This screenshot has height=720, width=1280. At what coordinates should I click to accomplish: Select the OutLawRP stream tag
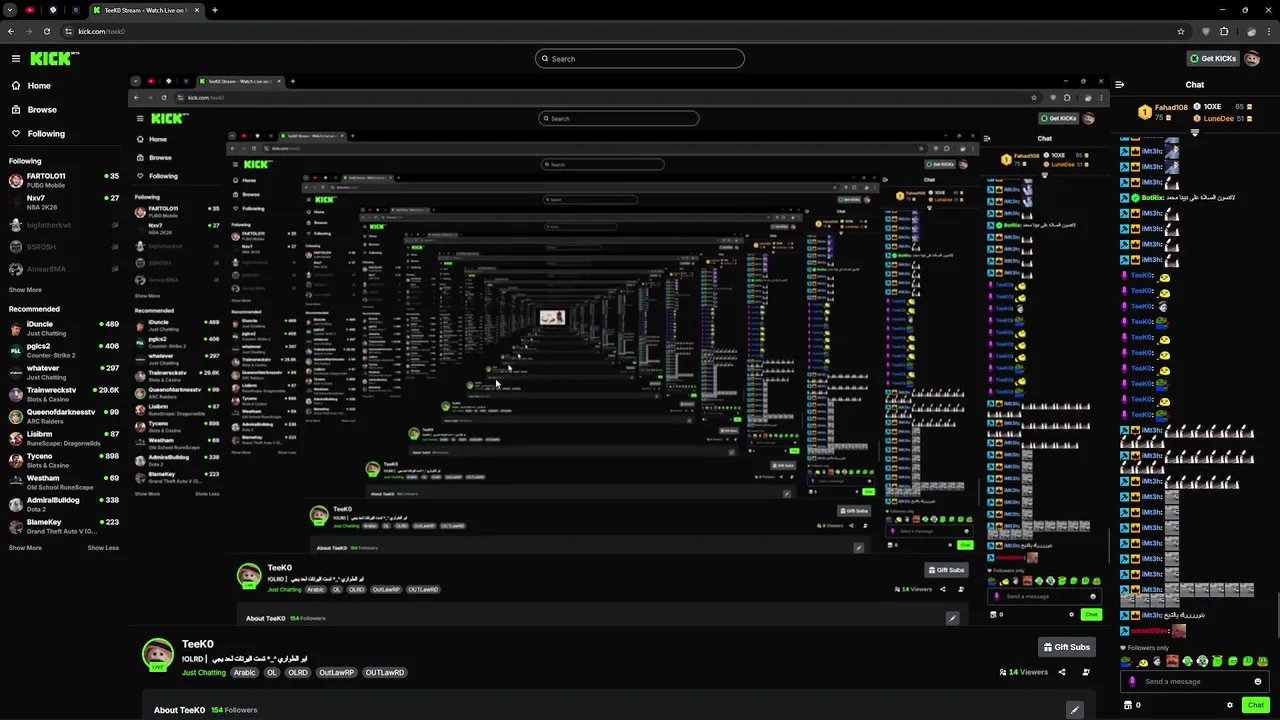(336, 673)
